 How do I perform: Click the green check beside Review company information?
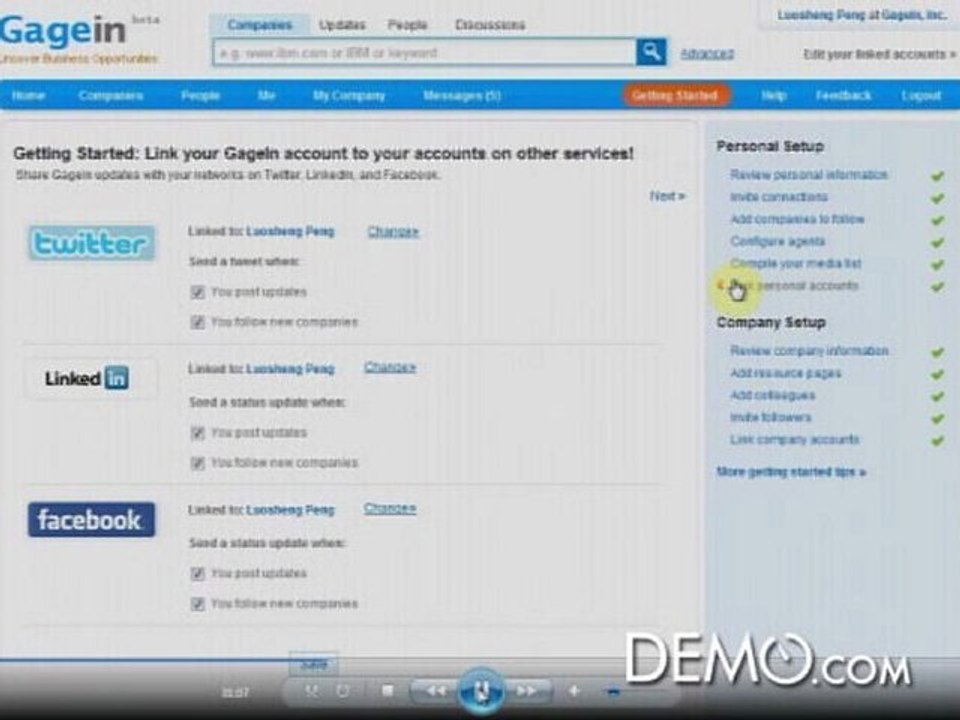pos(937,352)
